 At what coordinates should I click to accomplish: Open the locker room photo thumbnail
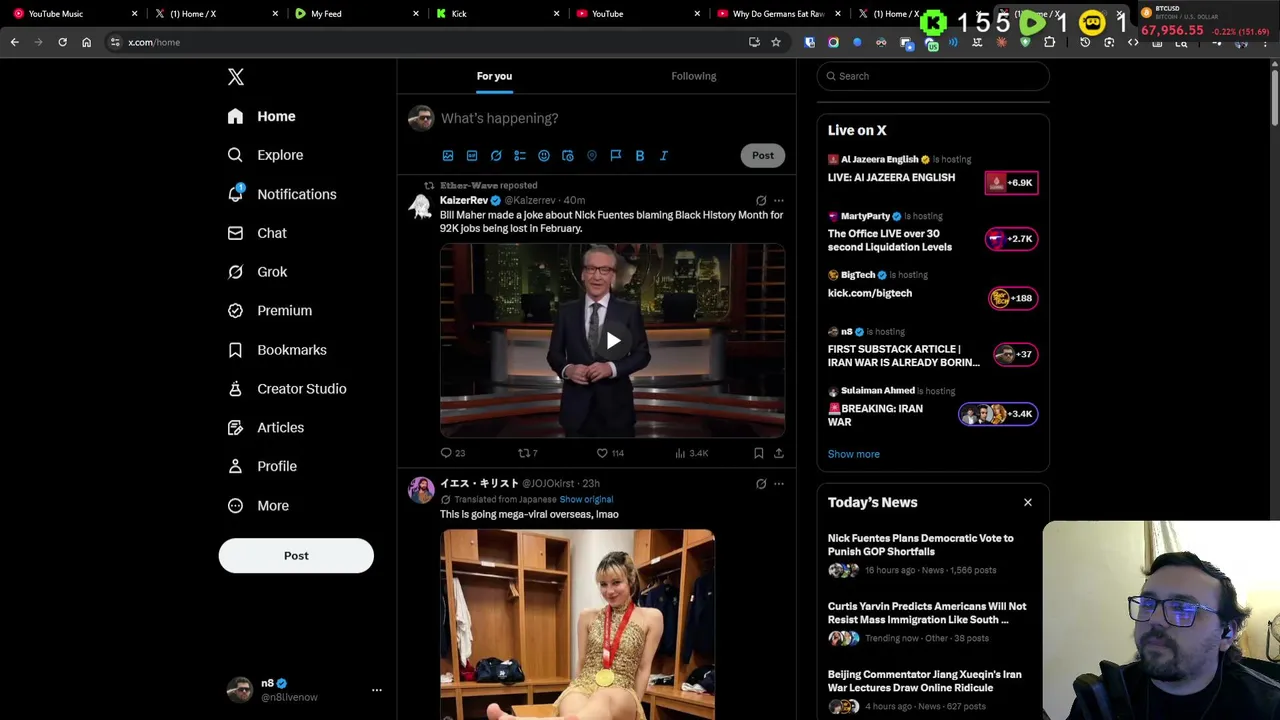577,624
